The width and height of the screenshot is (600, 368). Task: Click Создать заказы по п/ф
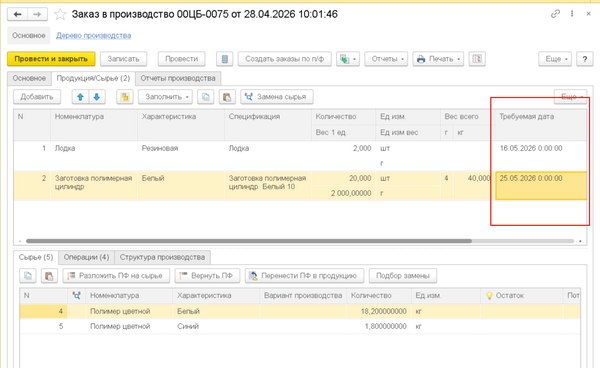[x=284, y=59]
